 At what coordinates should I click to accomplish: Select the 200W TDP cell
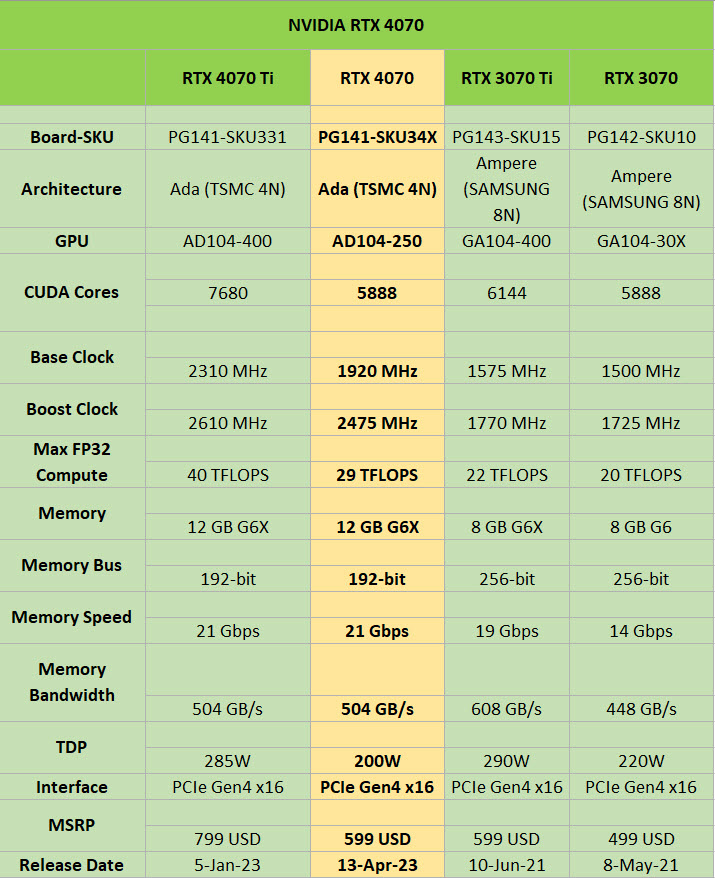coord(377,761)
